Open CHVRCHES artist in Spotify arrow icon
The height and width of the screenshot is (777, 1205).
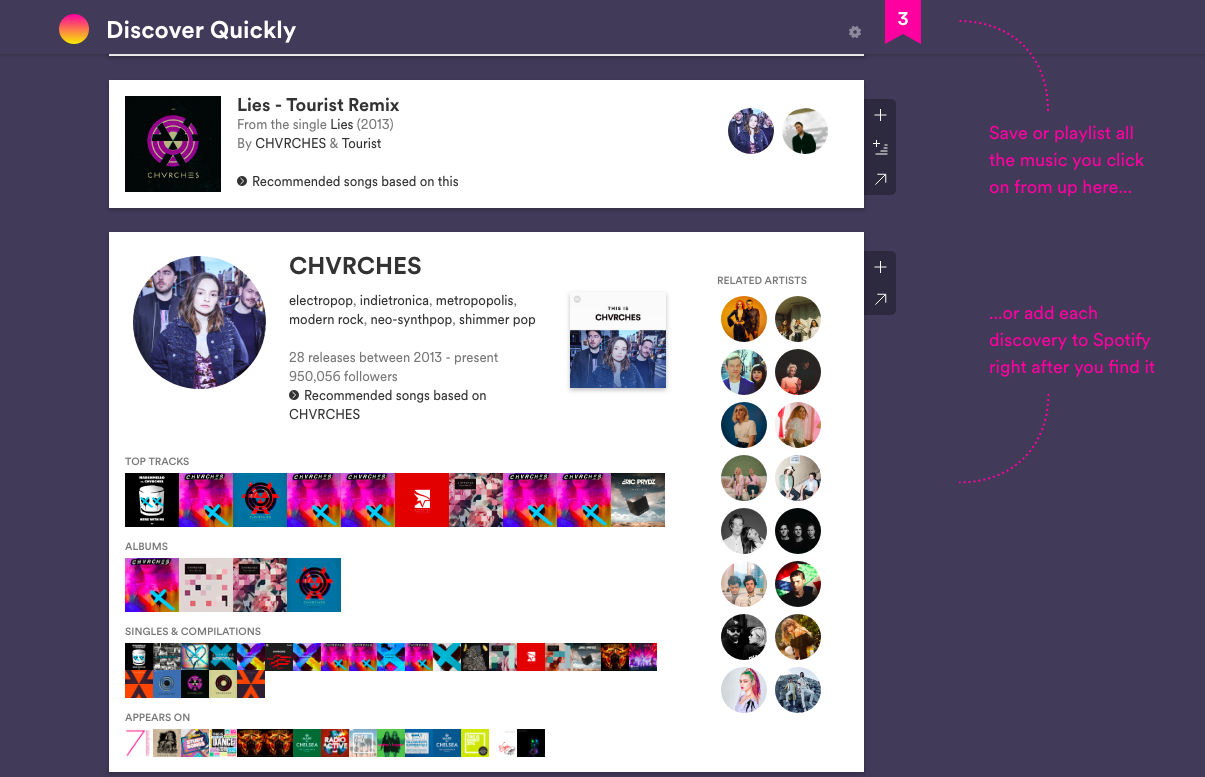point(880,299)
